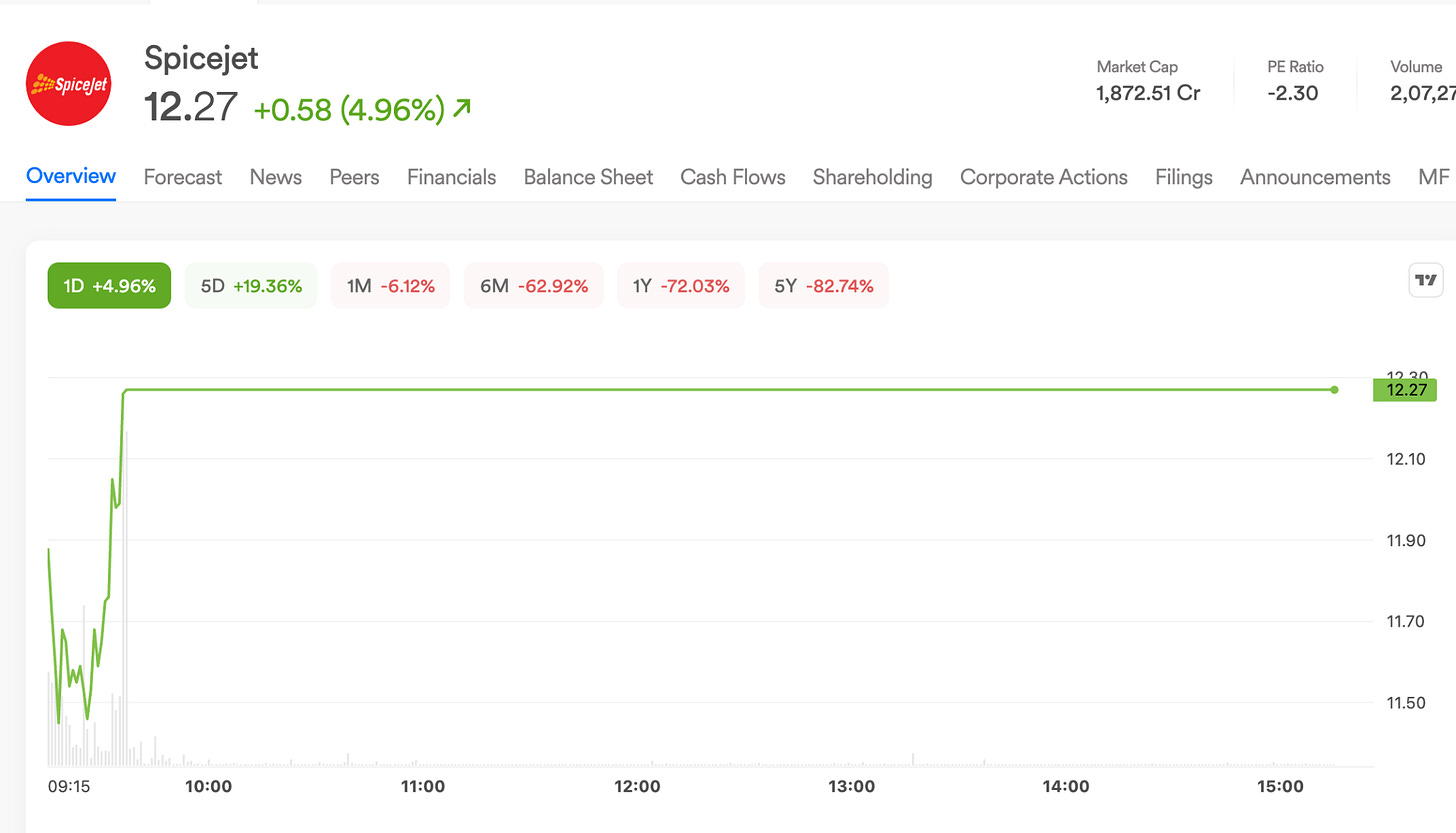Open the Cash Flows tab
1456x833 pixels.
pyautogui.click(x=733, y=177)
